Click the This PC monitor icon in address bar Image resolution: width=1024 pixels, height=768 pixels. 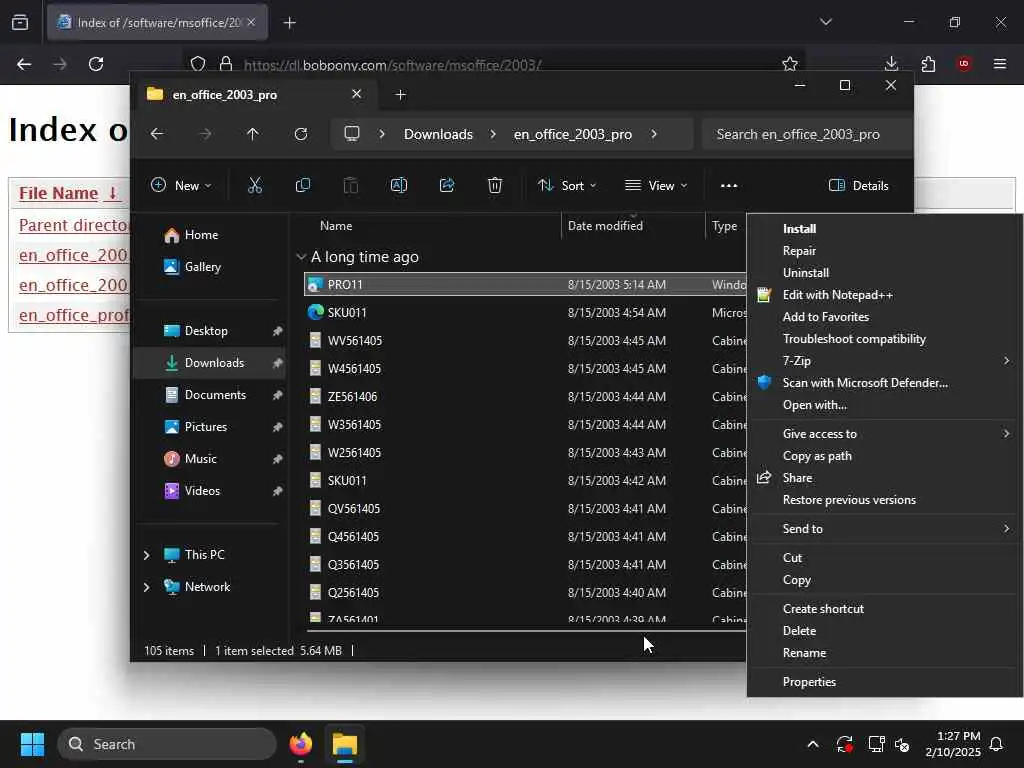point(352,134)
